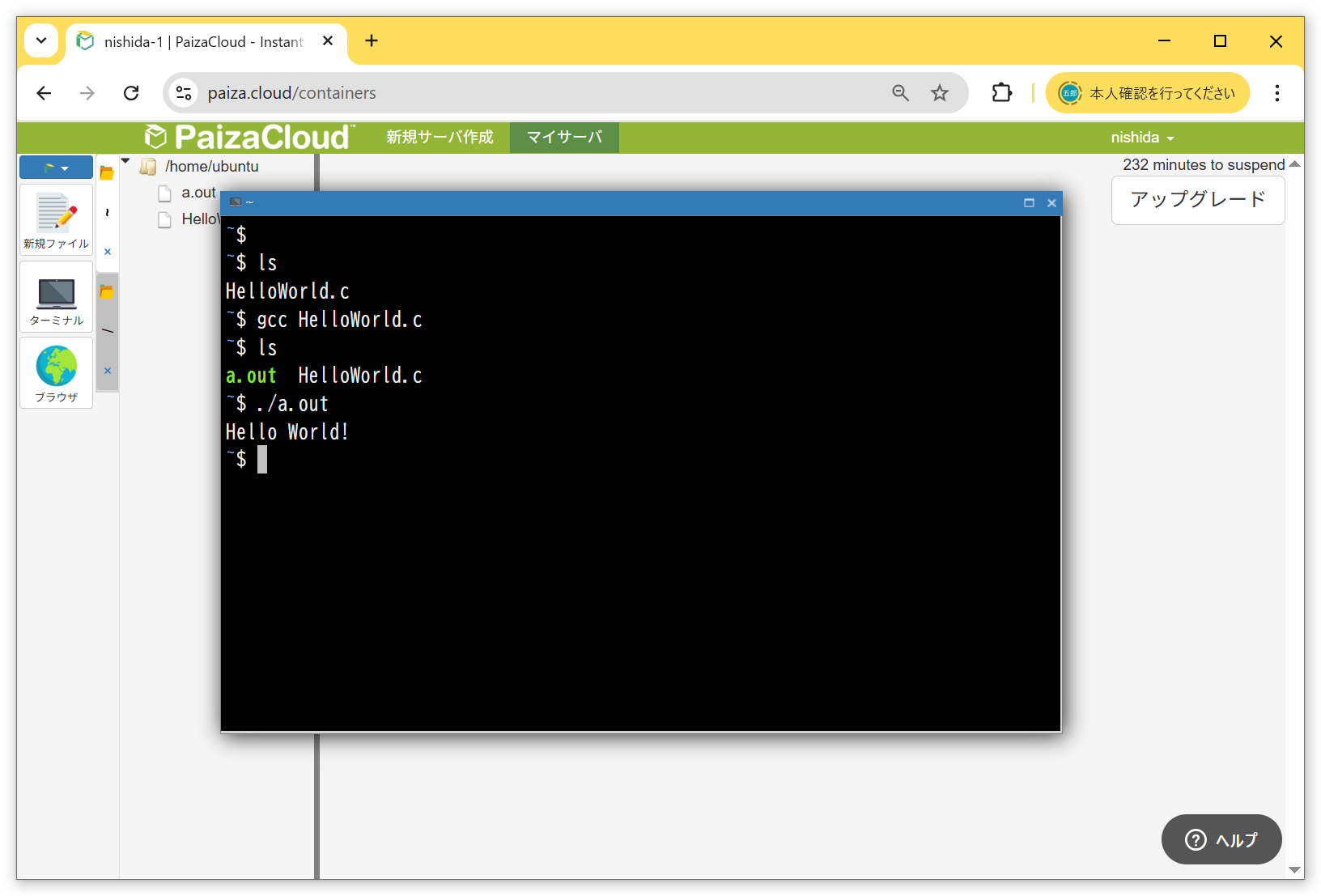Click the page scrollbar down arrow
Viewport: 1321px width, 896px height.
pyautogui.click(x=1295, y=870)
